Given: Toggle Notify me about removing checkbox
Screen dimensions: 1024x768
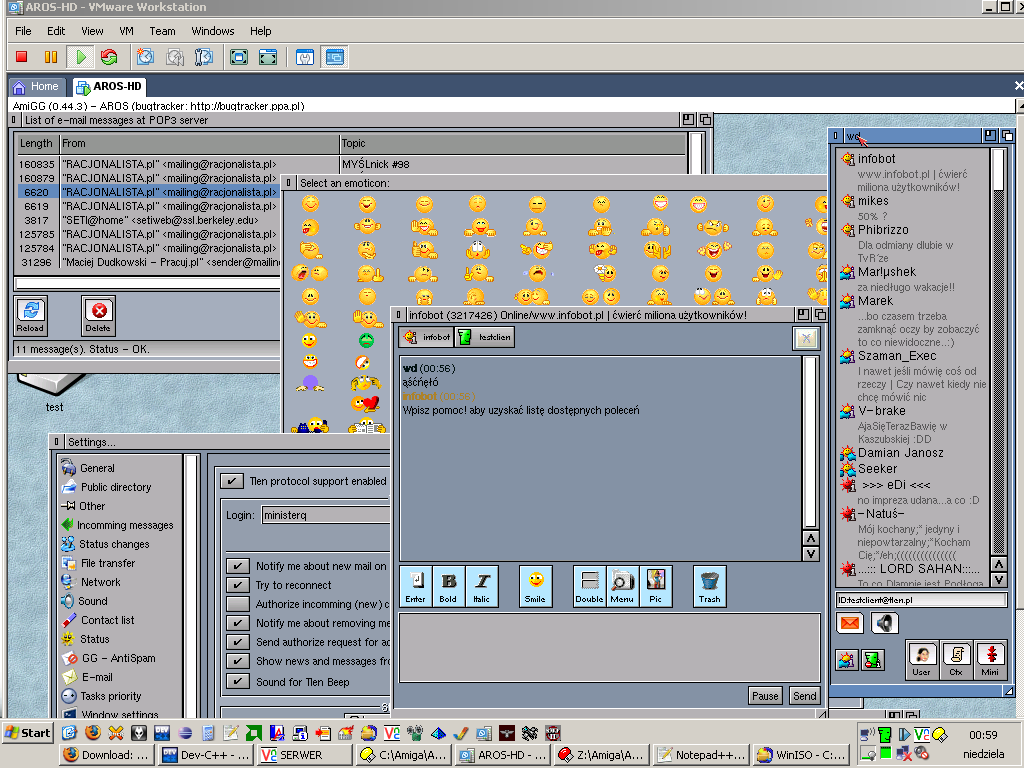Looking at the screenshot, I should (238, 623).
